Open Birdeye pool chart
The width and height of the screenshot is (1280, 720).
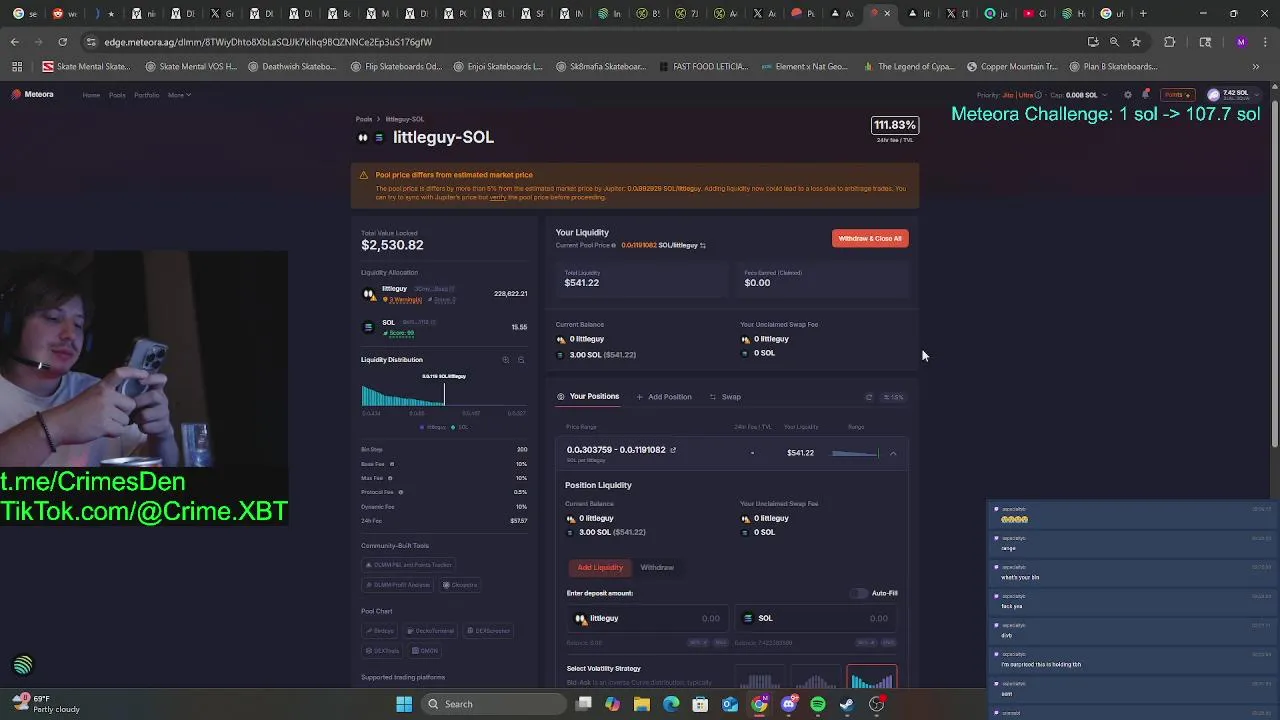coord(380,631)
